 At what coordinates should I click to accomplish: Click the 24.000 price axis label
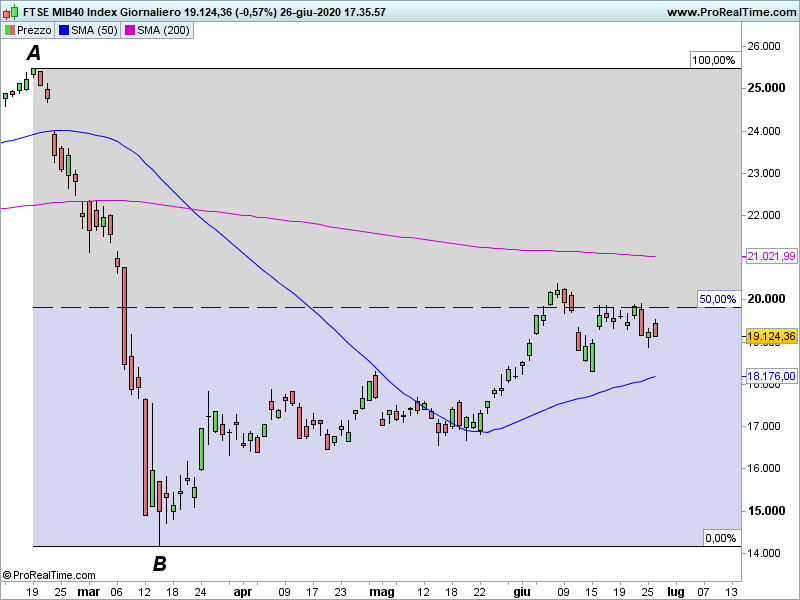click(x=764, y=131)
